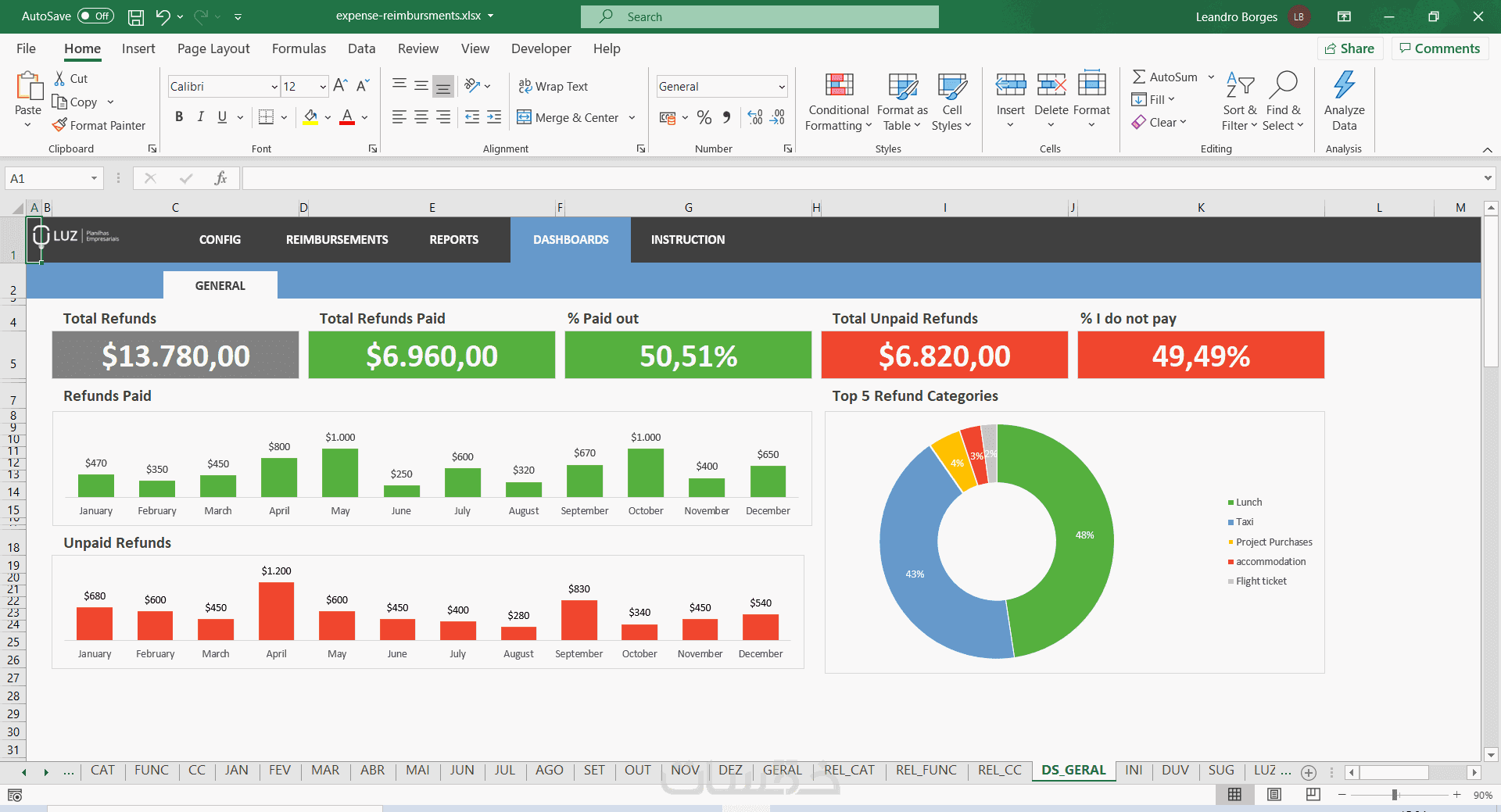Expand AutoSum dropdown arrow

pos(1211,77)
